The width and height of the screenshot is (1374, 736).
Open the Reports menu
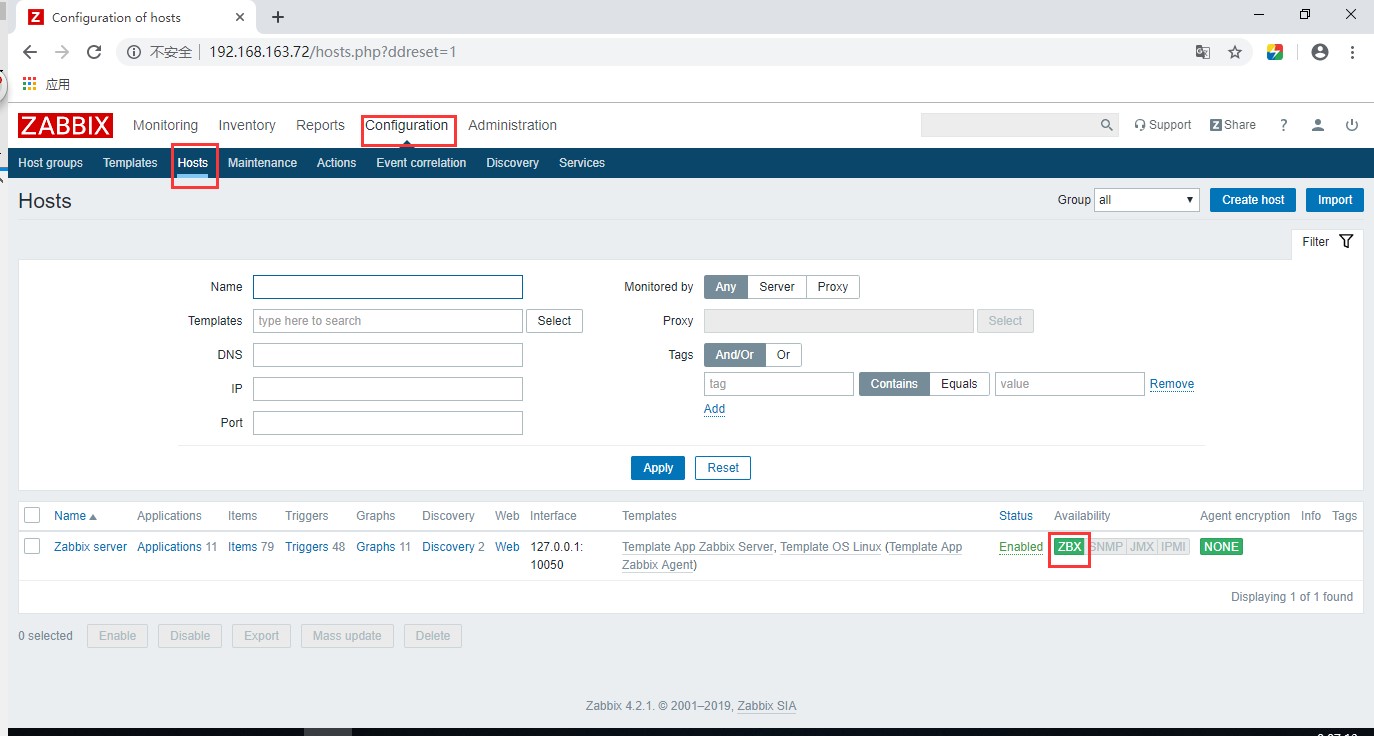[x=320, y=125]
